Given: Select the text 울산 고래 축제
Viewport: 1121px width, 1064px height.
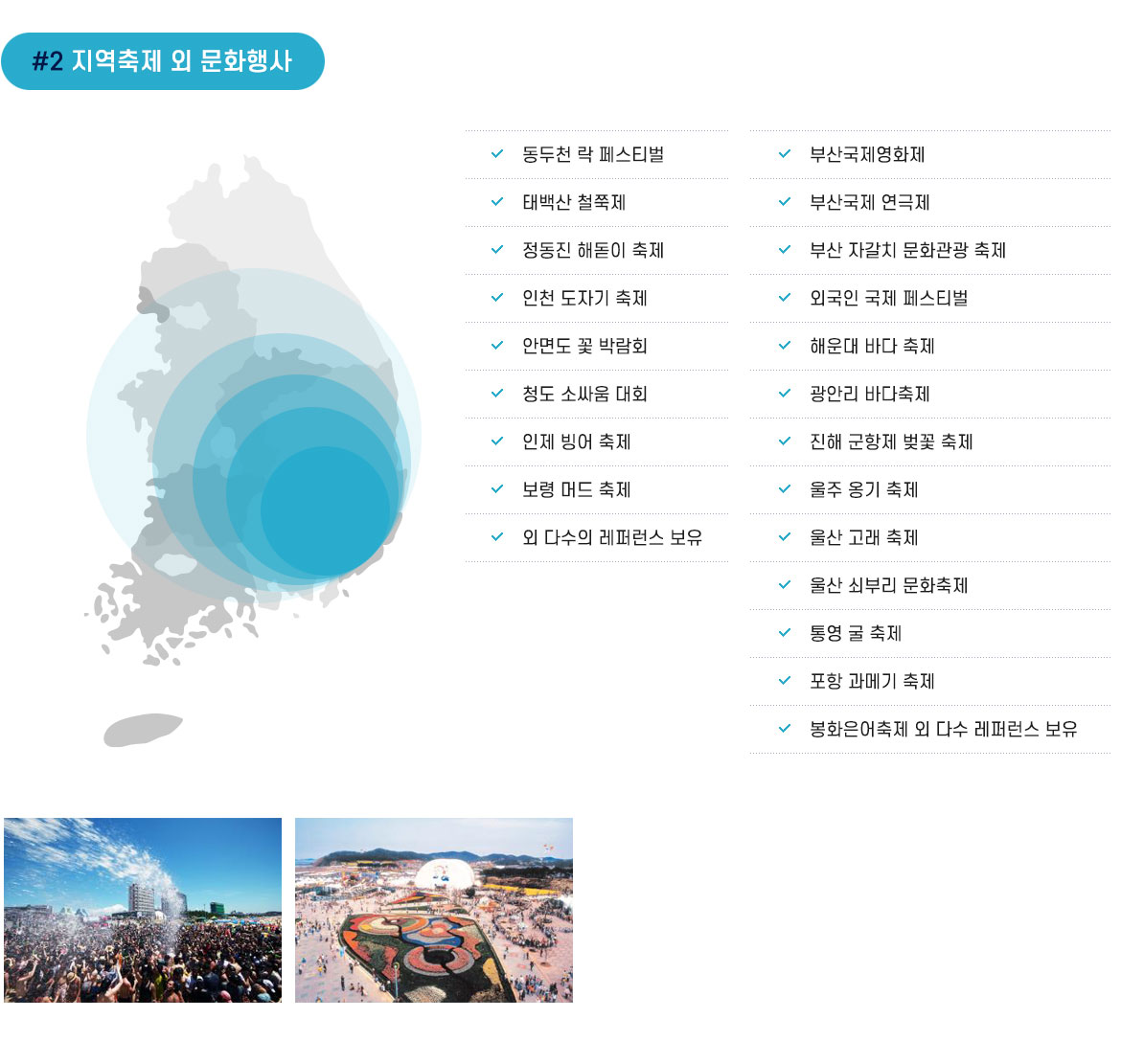Looking at the screenshot, I should 863,537.
